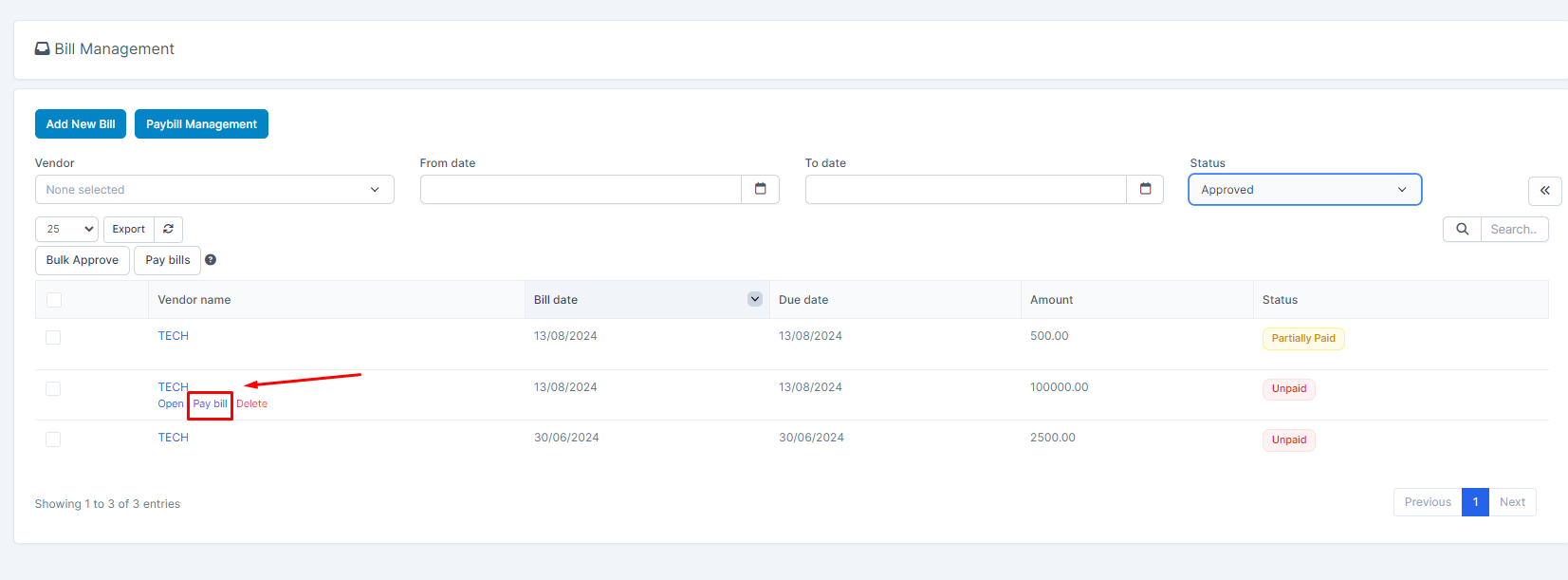
Task: Check the box for the 500.00 bill row
Action: 53,338
